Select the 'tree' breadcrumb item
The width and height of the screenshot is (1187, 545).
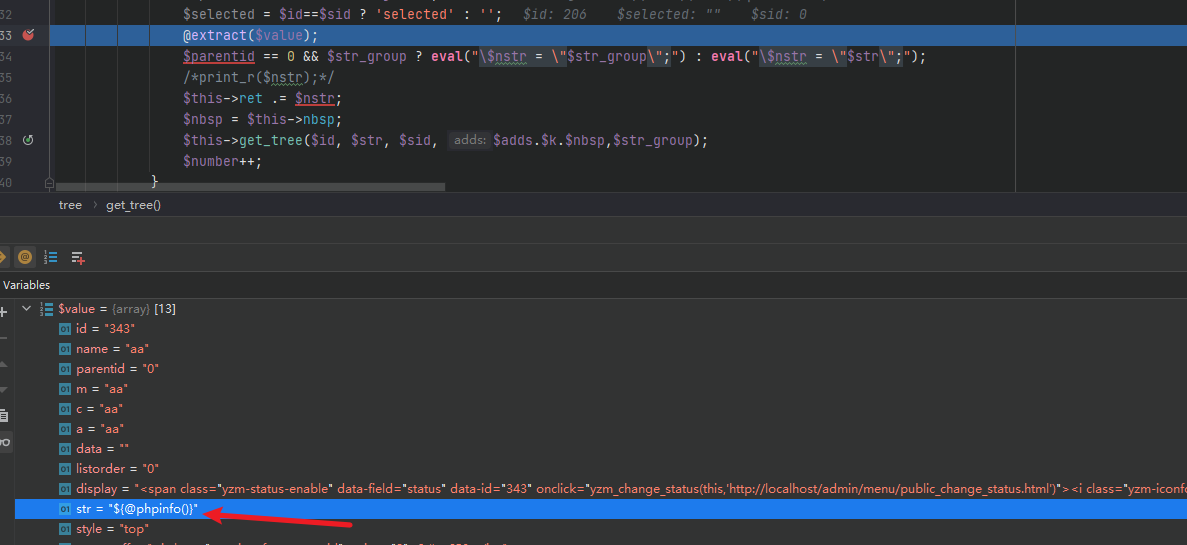coord(70,205)
